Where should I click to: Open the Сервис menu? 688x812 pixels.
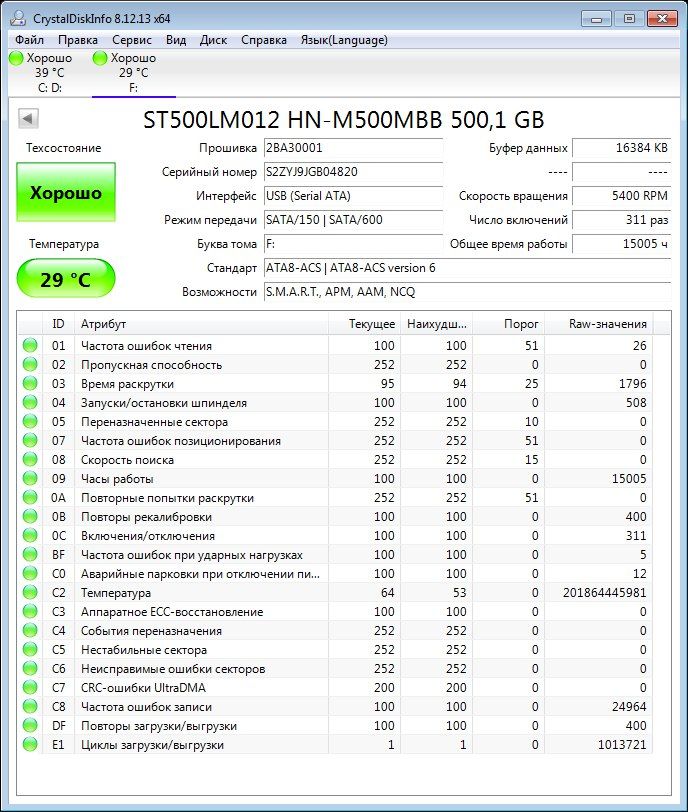(x=132, y=40)
